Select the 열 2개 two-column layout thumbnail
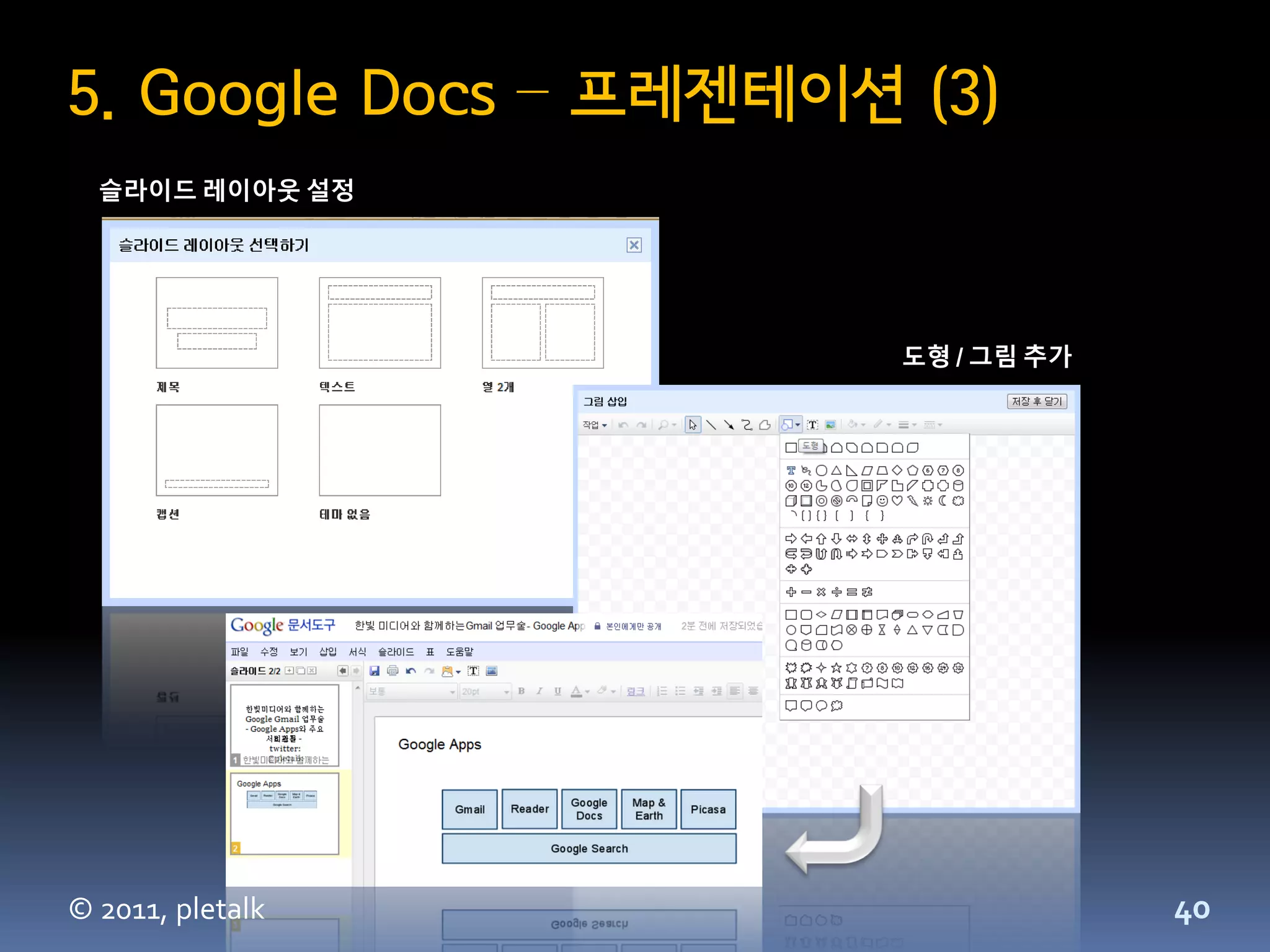Image resolution: width=1270 pixels, height=952 pixels. (x=543, y=322)
